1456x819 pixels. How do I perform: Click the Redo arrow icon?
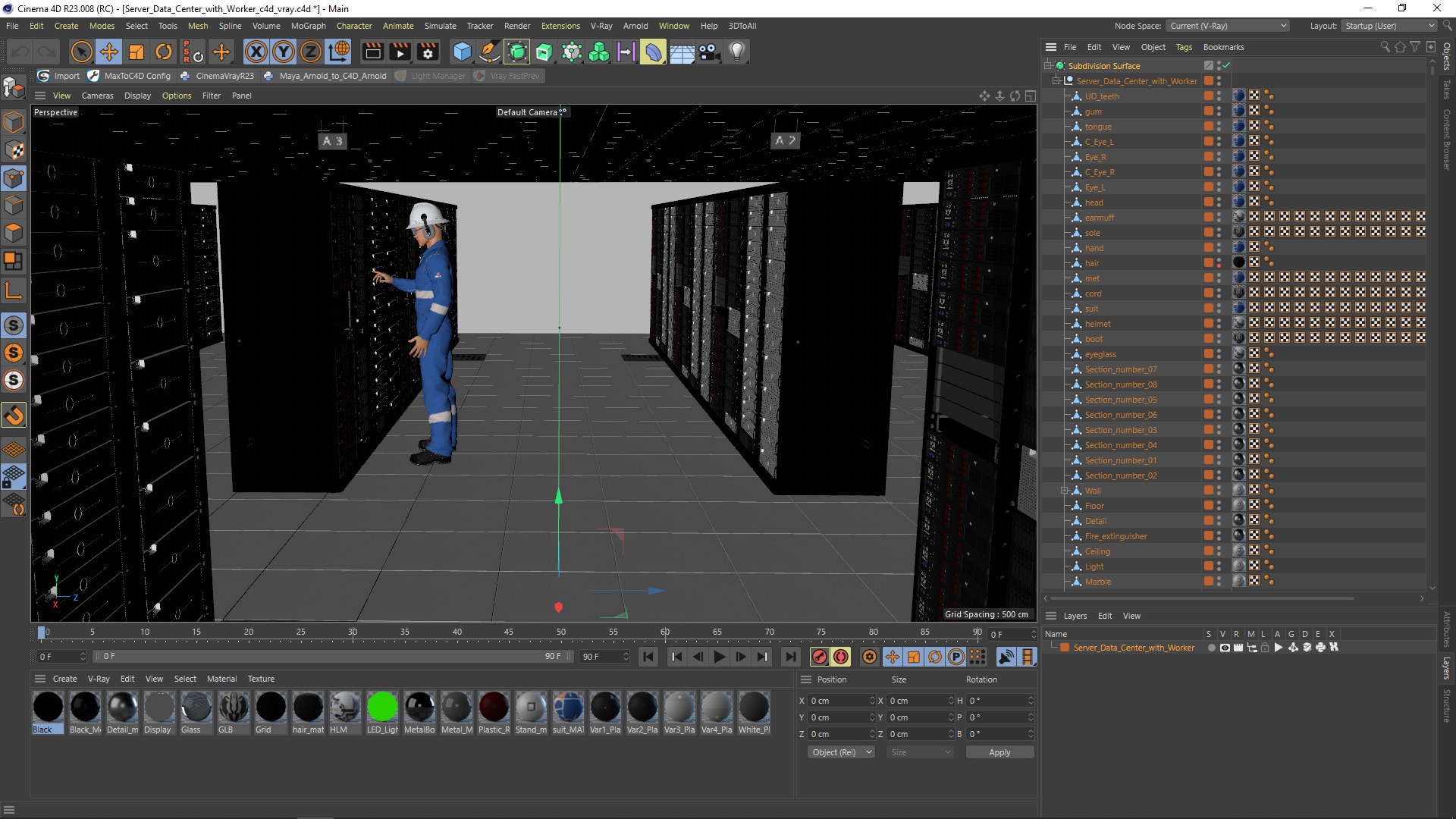click(x=47, y=52)
